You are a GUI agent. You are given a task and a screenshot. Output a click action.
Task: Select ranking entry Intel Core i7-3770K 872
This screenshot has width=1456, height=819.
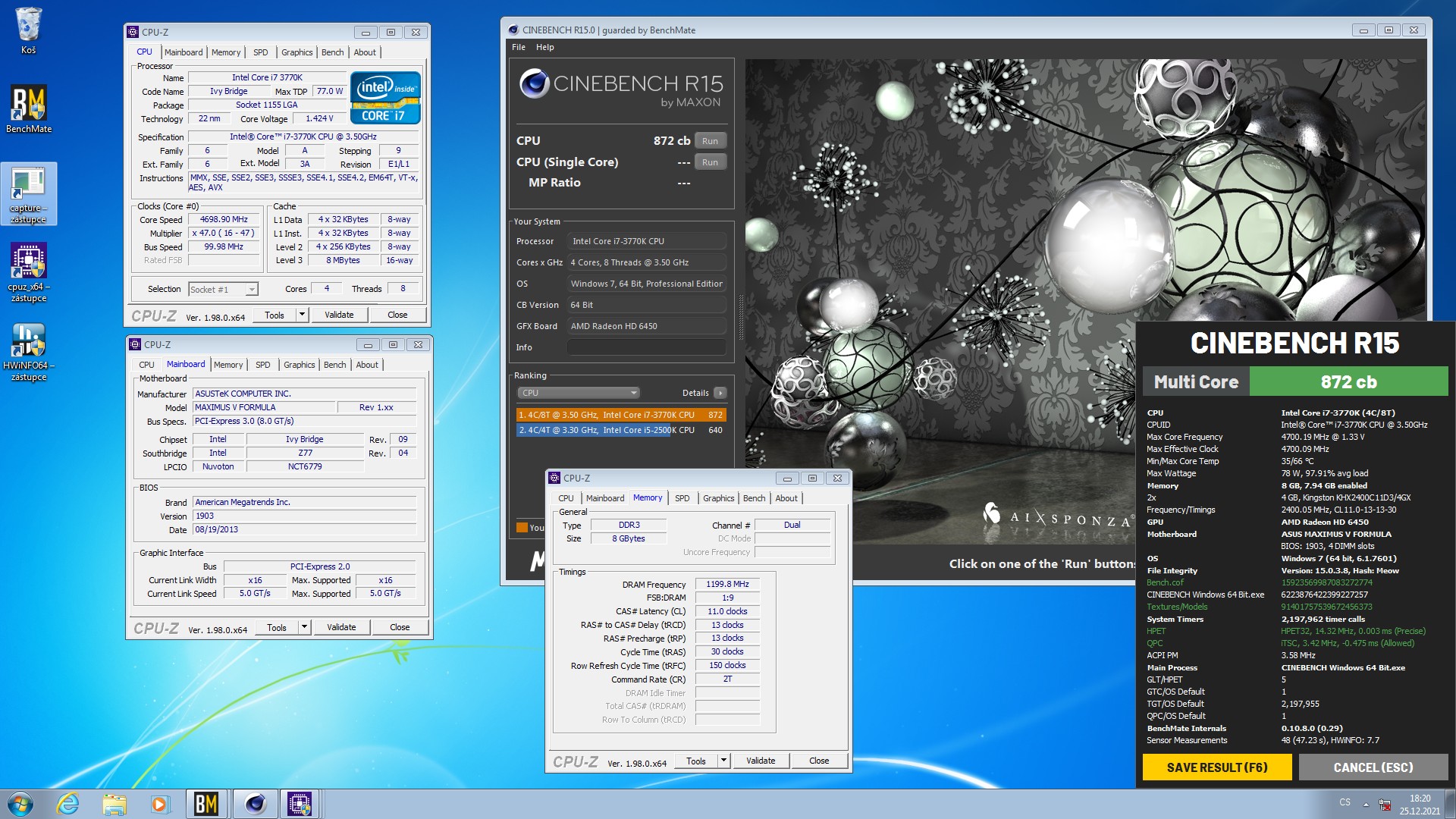[x=621, y=415]
